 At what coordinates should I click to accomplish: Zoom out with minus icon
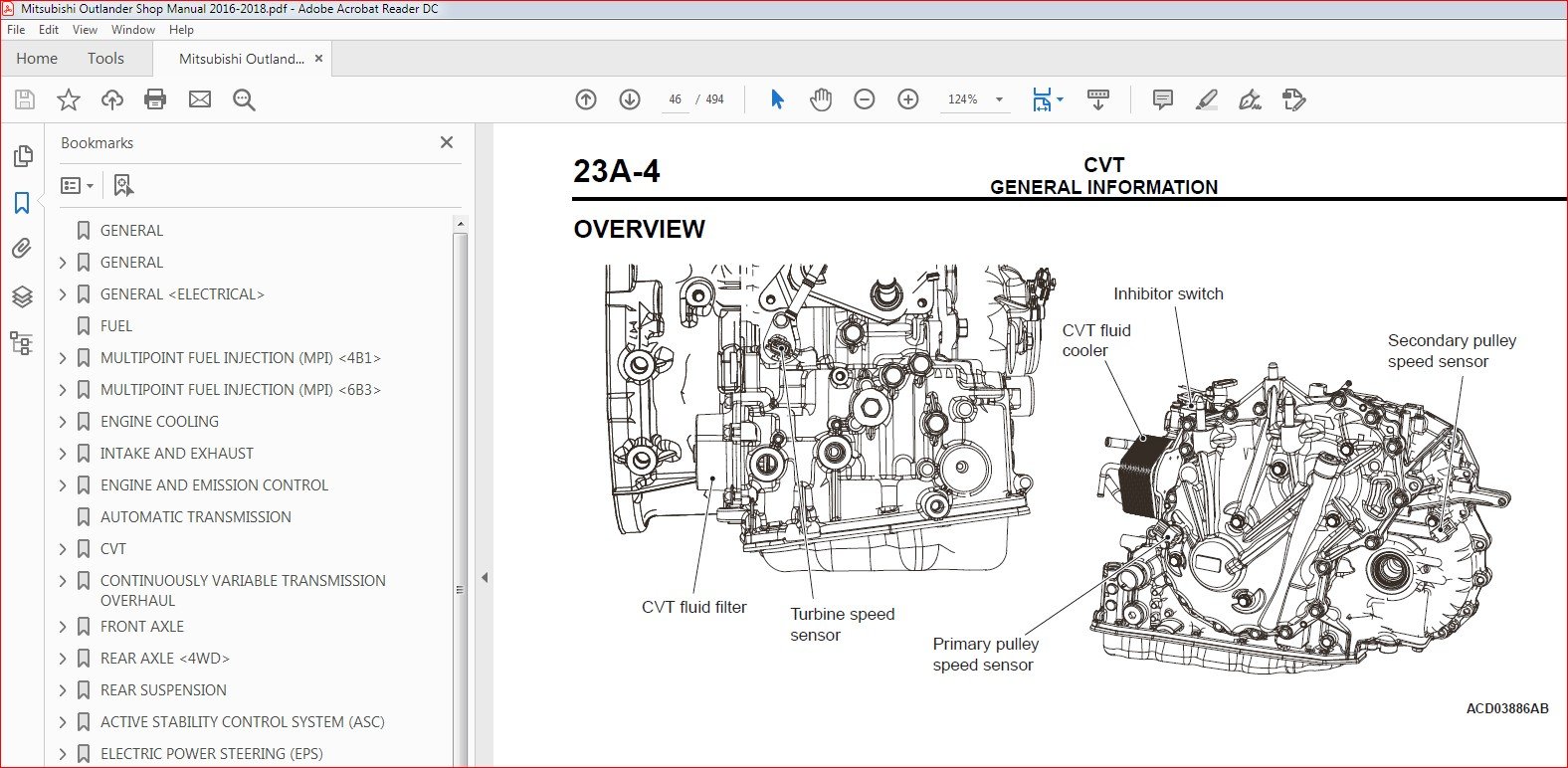[x=865, y=99]
